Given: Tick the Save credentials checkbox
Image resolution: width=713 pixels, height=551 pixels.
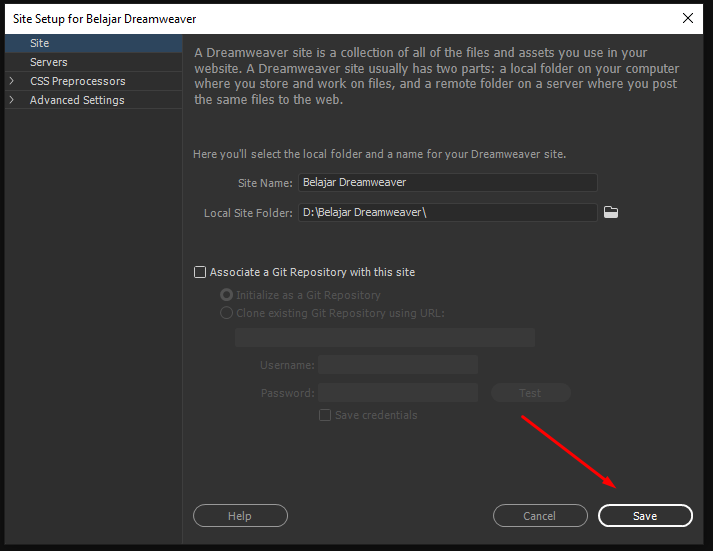Looking at the screenshot, I should pos(325,415).
